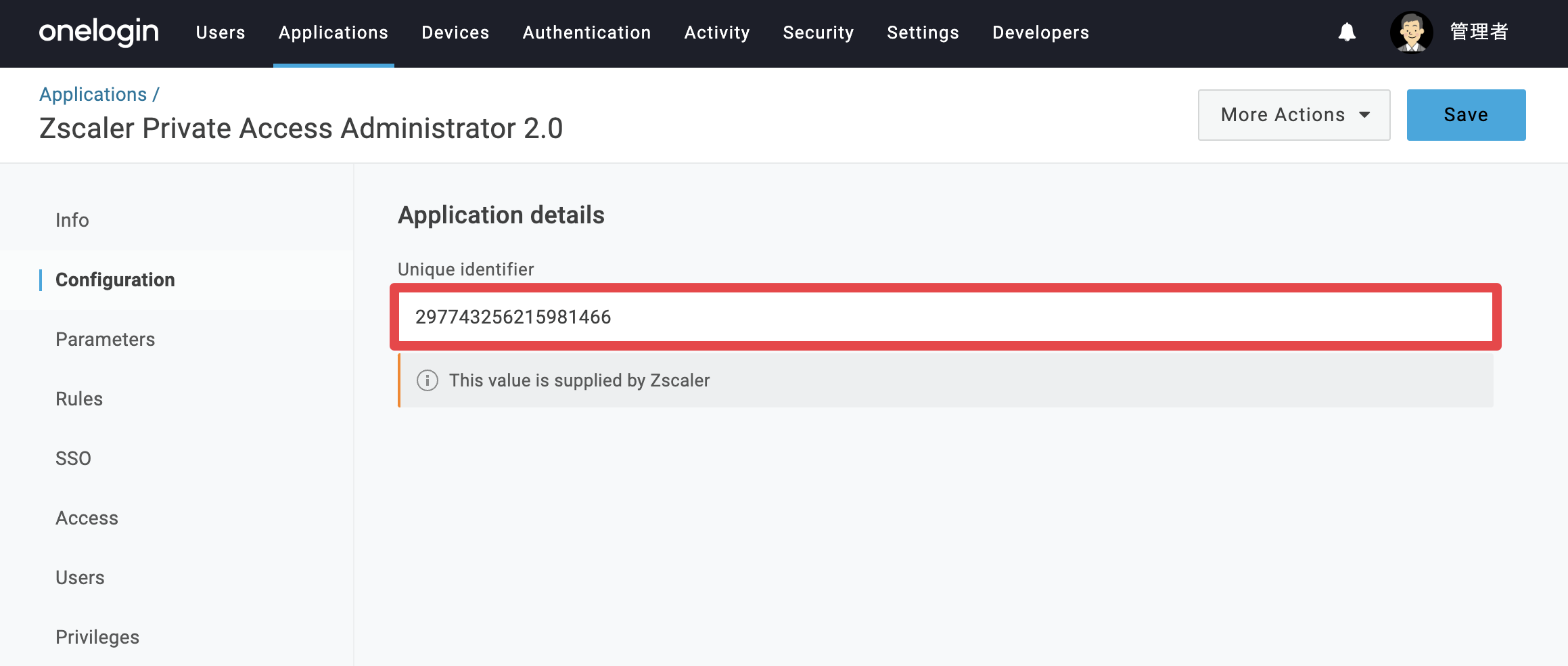Switch to the Info sidebar tab
Screen dimensions: 1568x666
click(x=72, y=220)
